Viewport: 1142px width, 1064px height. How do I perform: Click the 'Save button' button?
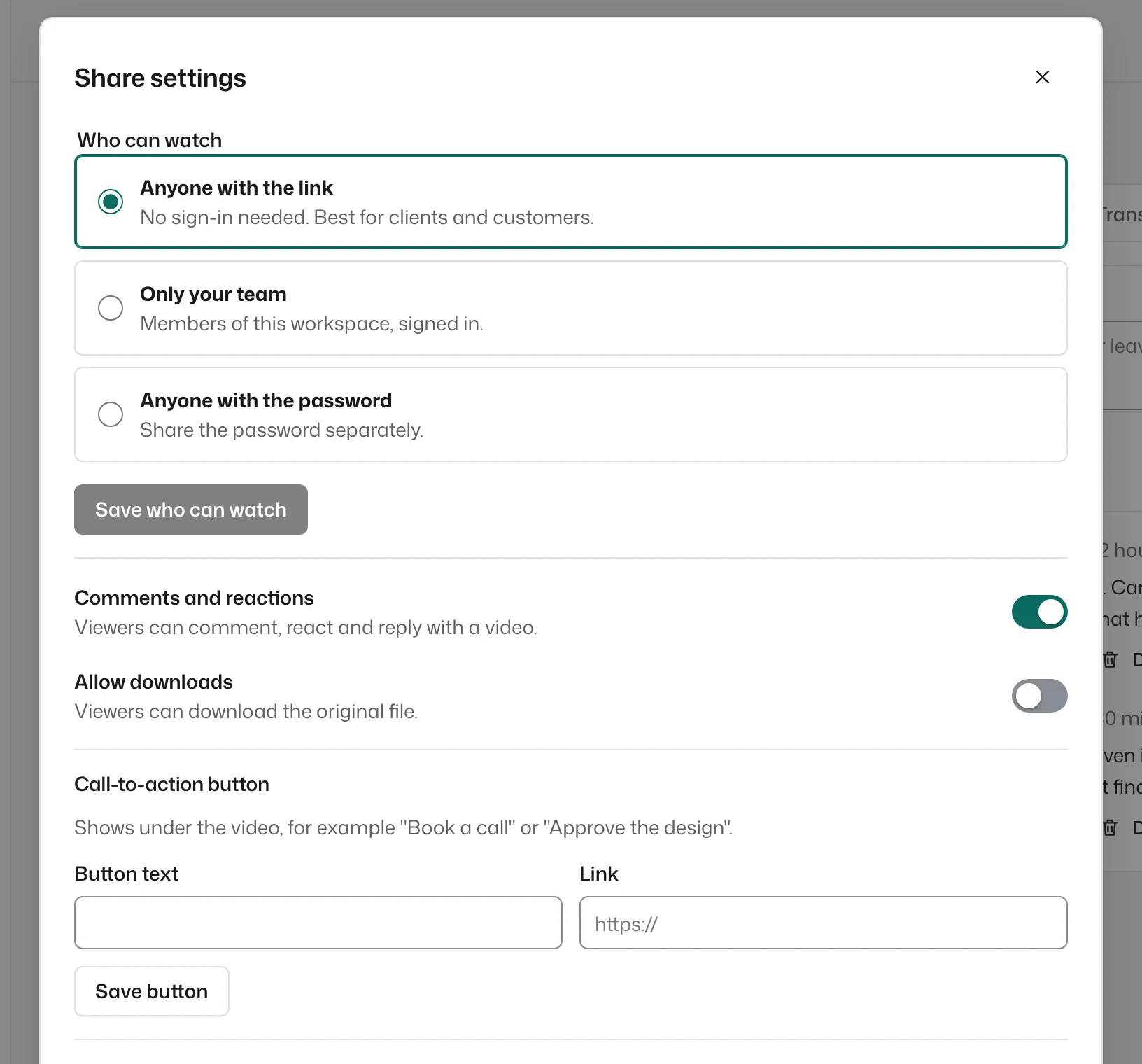point(152,991)
